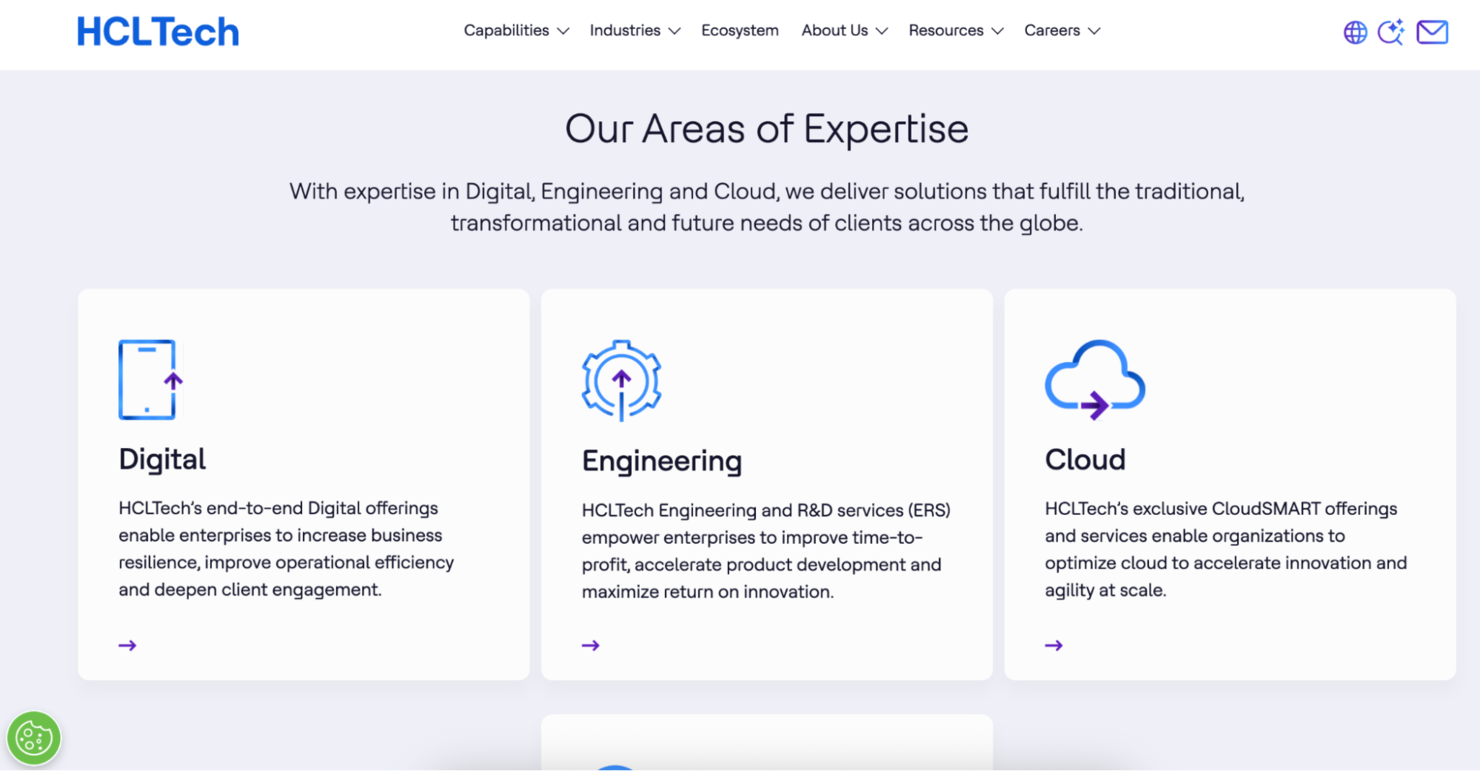Image resolution: width=1480 pixels, height=771 pixels.
Task: Open the Capabilities menu
Action: click(506, 30)
